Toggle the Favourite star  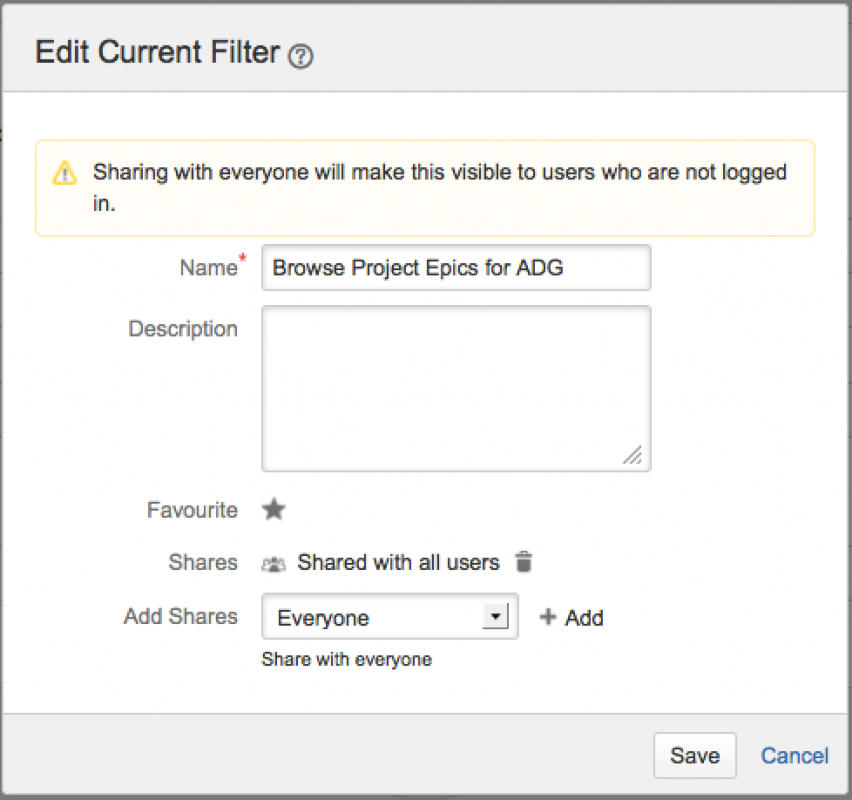(274, 510)
